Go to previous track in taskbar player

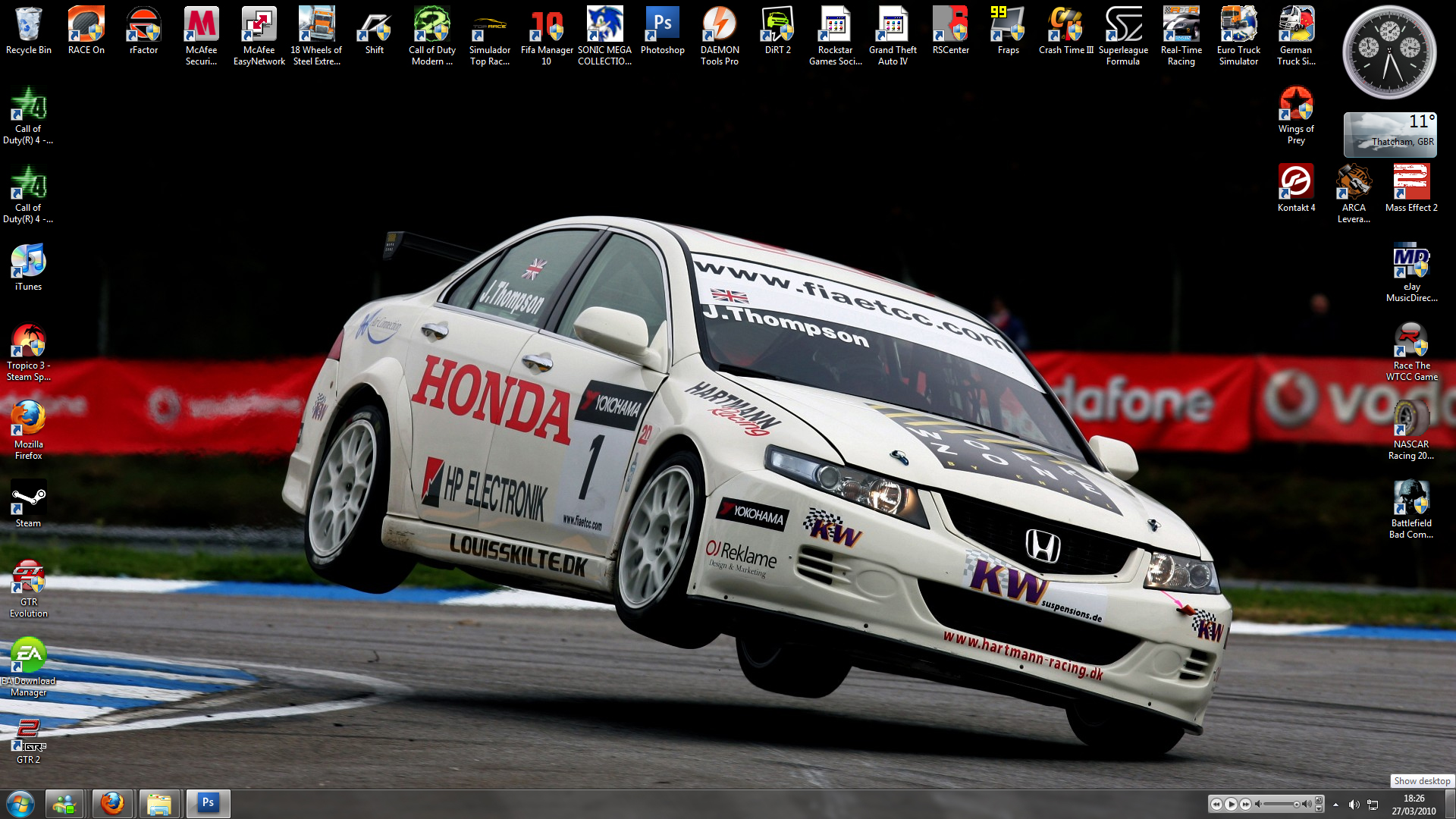point(1216,804)
